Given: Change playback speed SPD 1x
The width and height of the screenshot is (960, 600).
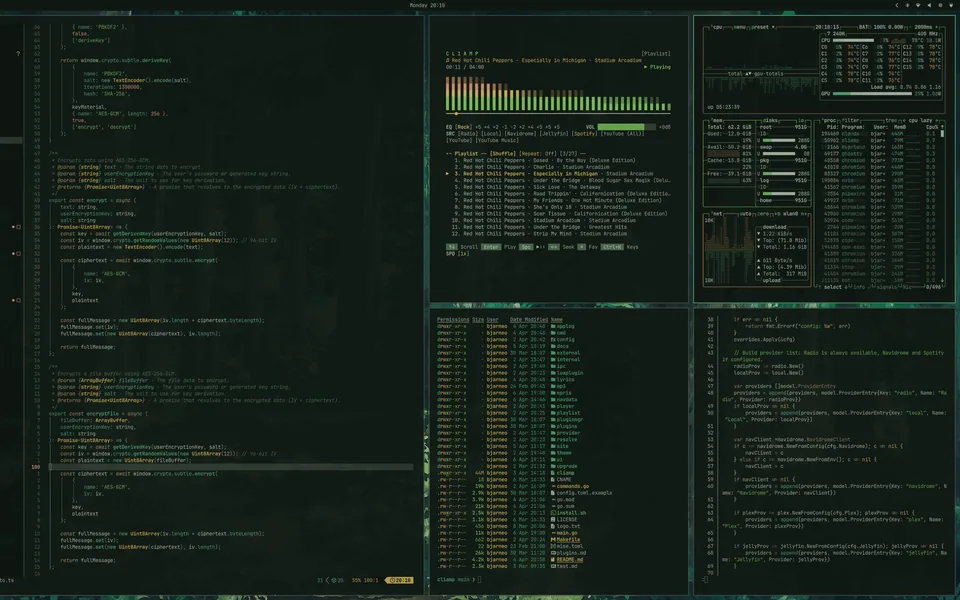Looking at the screenshot, I should (x=457, y=253).
